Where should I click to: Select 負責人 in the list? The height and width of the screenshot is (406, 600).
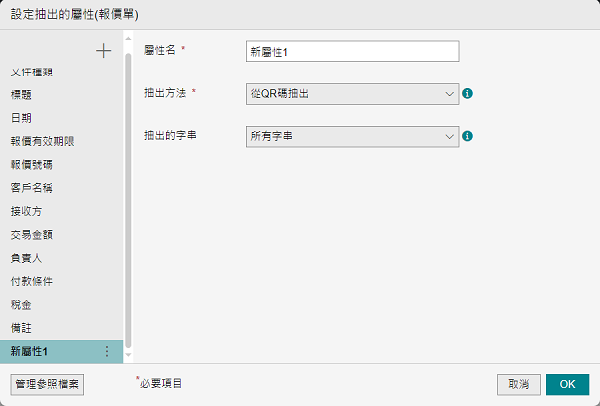27,258
